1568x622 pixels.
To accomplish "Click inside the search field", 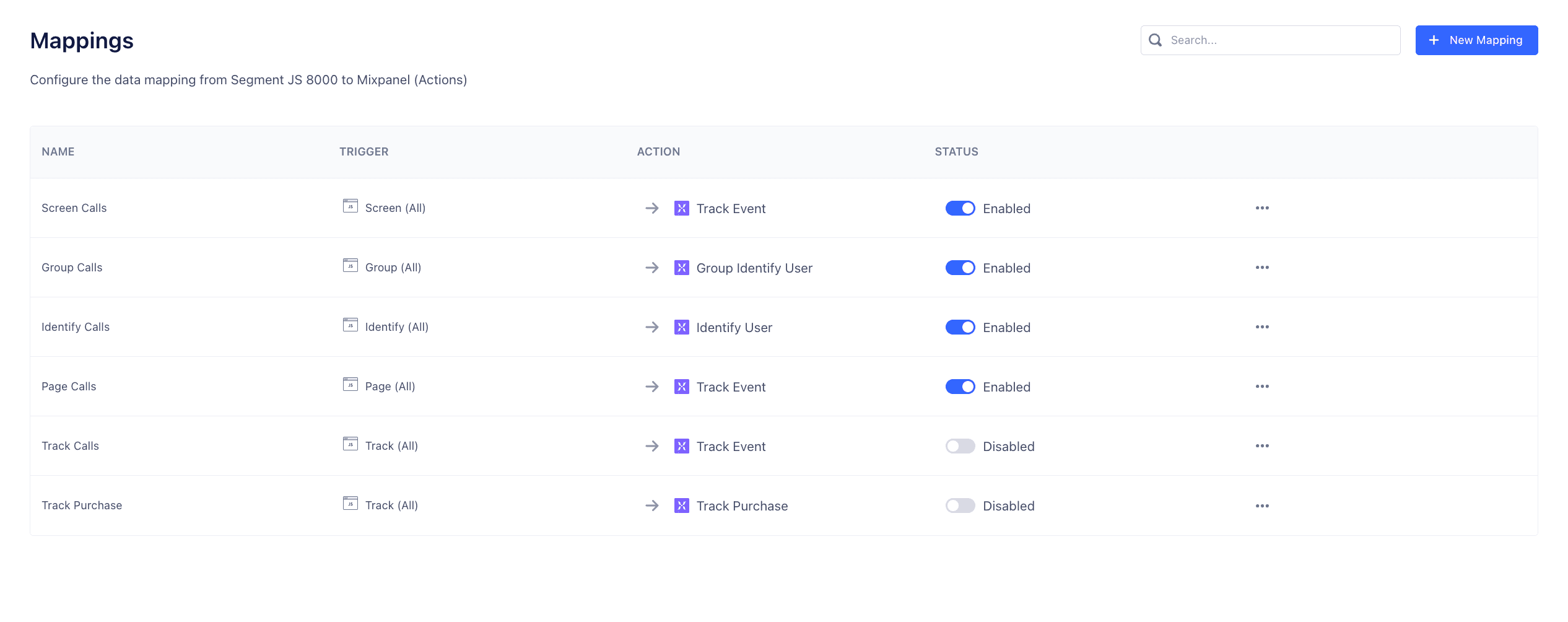I will 1270,40.
